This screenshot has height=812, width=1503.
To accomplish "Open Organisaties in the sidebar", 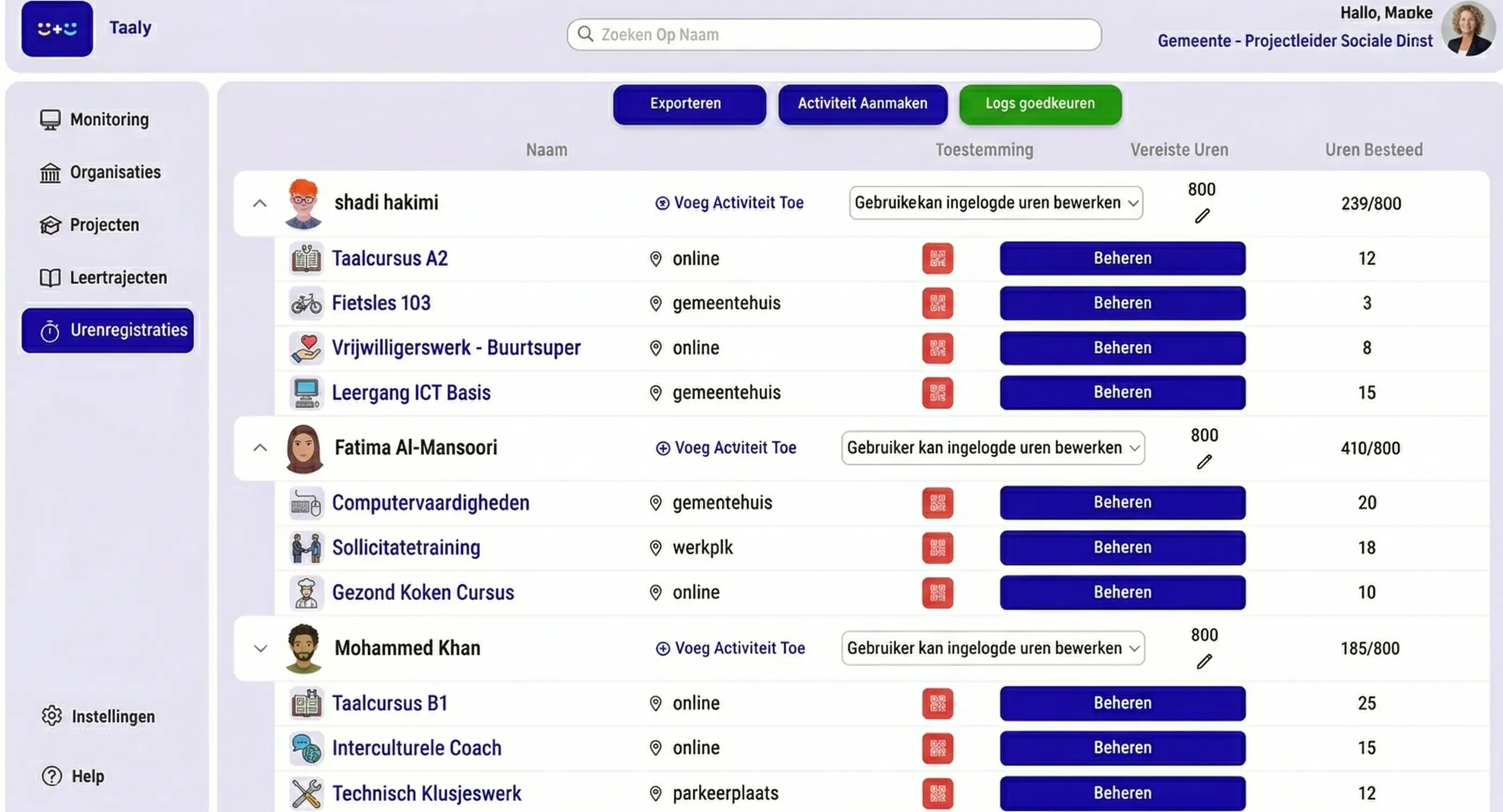I will 100,172.
